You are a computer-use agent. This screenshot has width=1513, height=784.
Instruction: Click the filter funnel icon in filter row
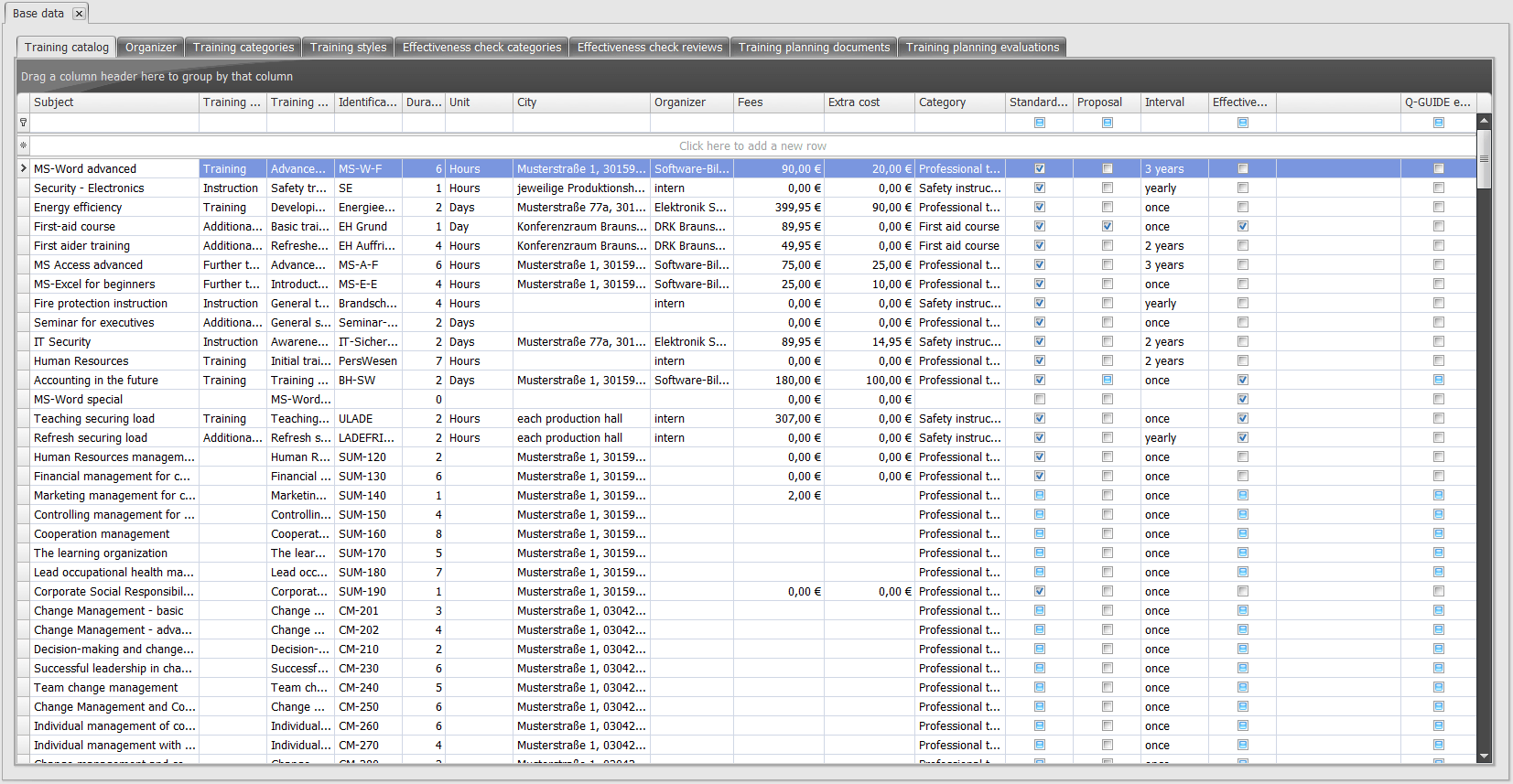[23, 123]
